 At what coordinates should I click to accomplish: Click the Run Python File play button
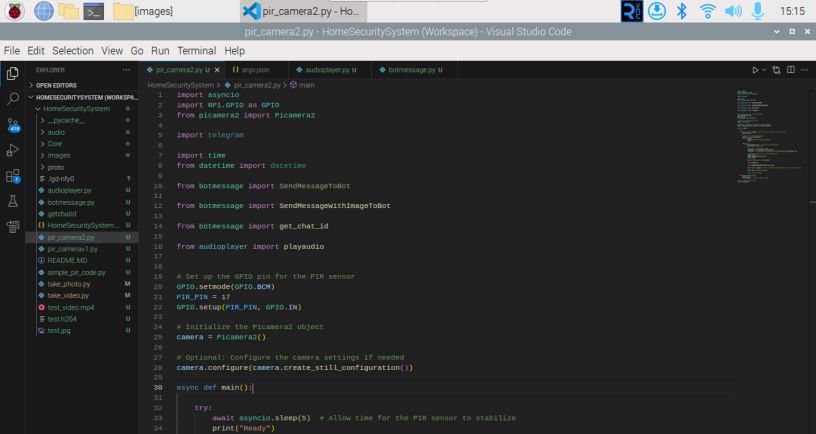[755, 70]
